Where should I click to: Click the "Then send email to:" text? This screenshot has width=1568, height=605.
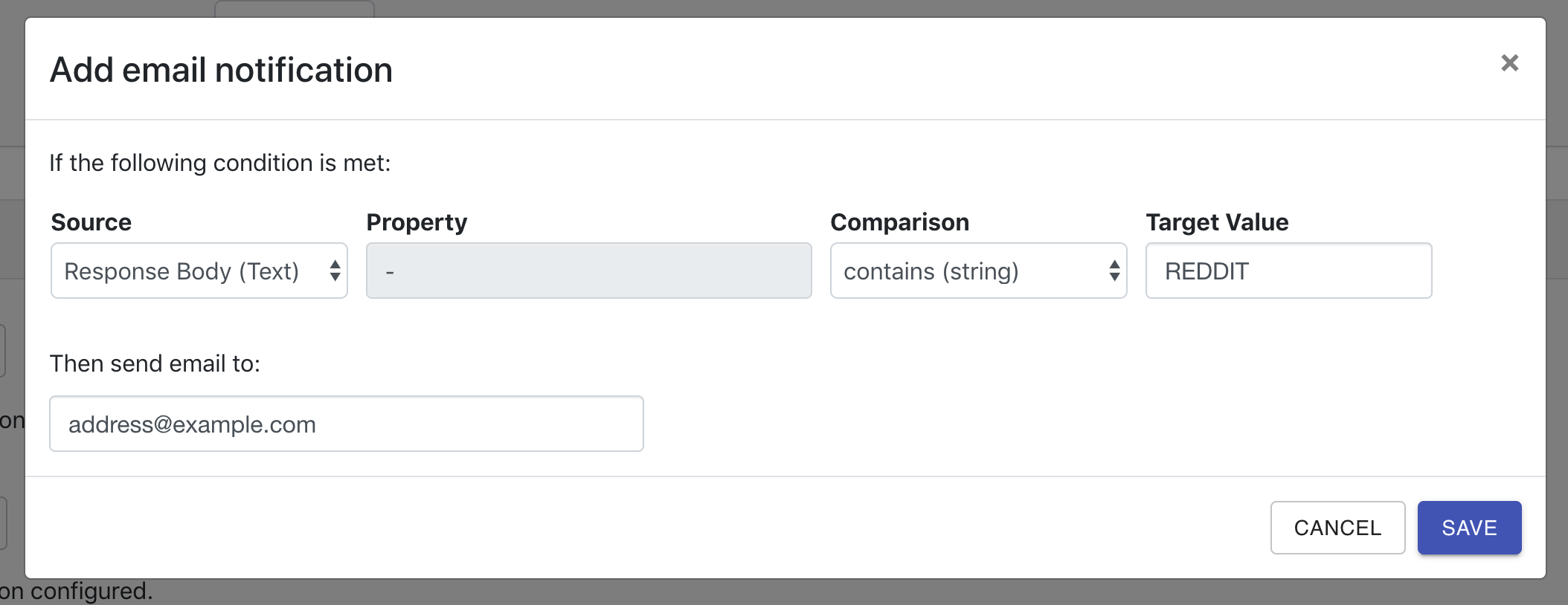(155, 363)
